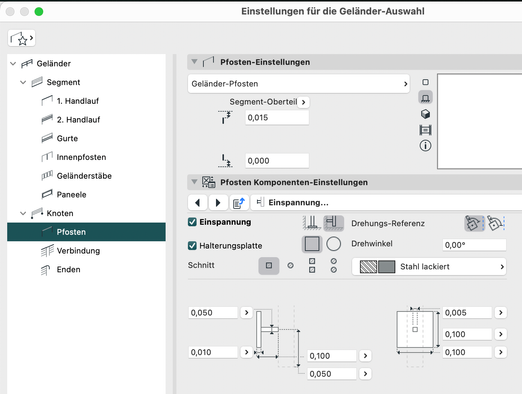Collapse the Knoten tree node
This screenshot has width=522, height=394.
pyautogui.click(x=23, y=213)
